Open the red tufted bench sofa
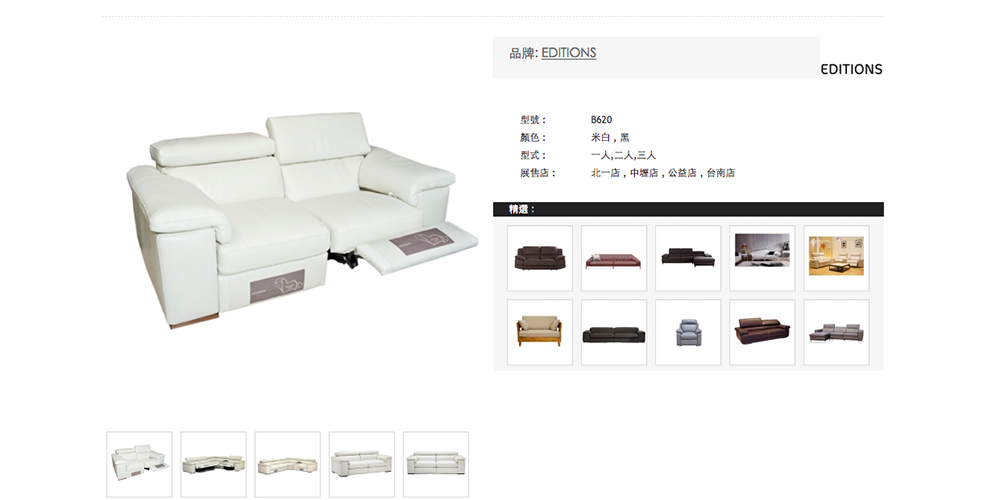The image size is (1000, 500). click(614, 258)
